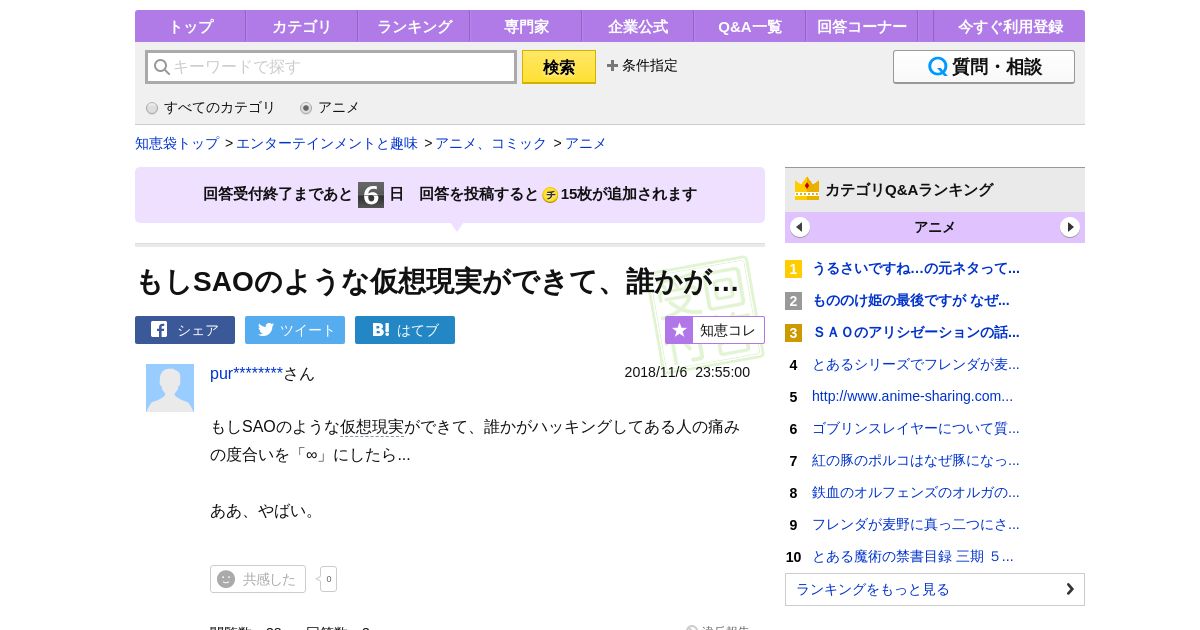Screen dimensions: 1200x630
Task: Open pur******** user profile link
Action: (x=246, y=373)
